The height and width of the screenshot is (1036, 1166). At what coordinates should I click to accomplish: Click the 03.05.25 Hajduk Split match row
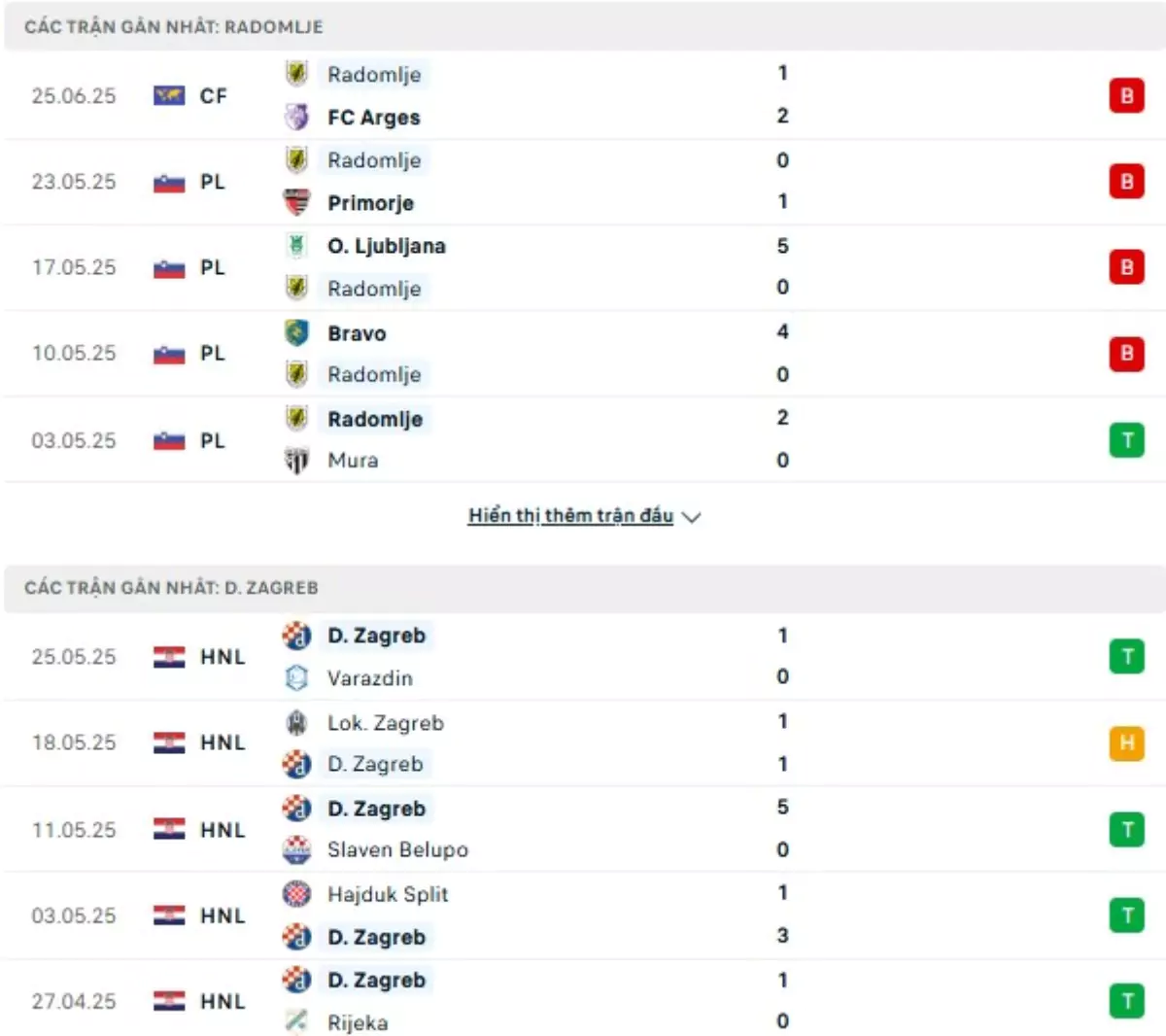[x=583, y=915]
